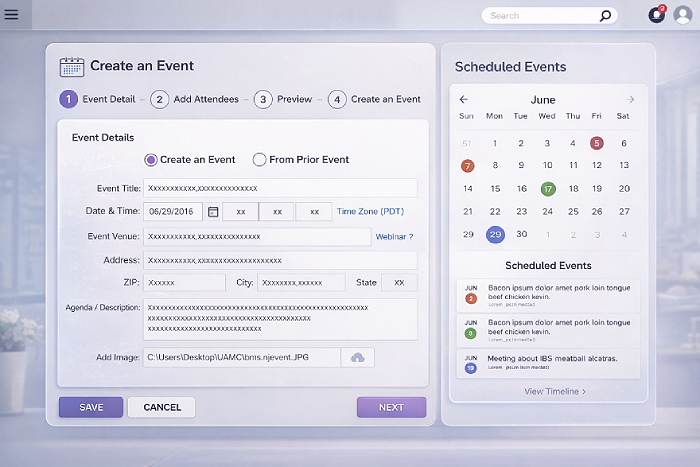Image resolution: width=700 pixels, height=467 pixels.
Task: Open the notifications bell
Action: tap(656, 15)
